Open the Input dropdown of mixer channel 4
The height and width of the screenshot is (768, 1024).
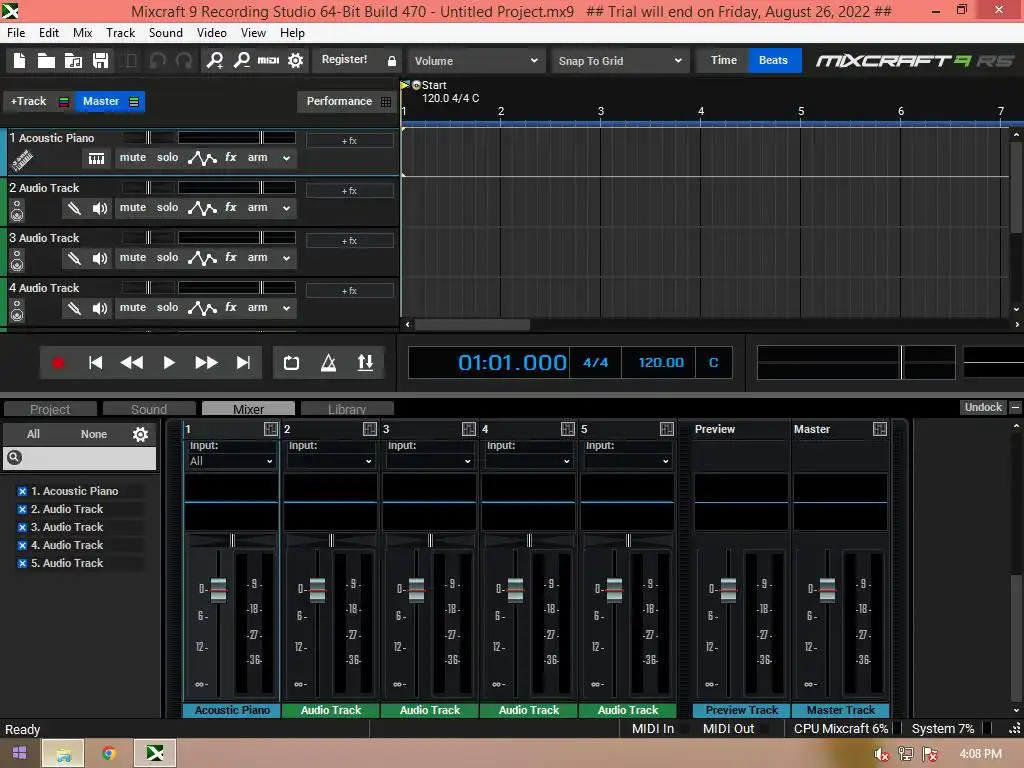528,461
